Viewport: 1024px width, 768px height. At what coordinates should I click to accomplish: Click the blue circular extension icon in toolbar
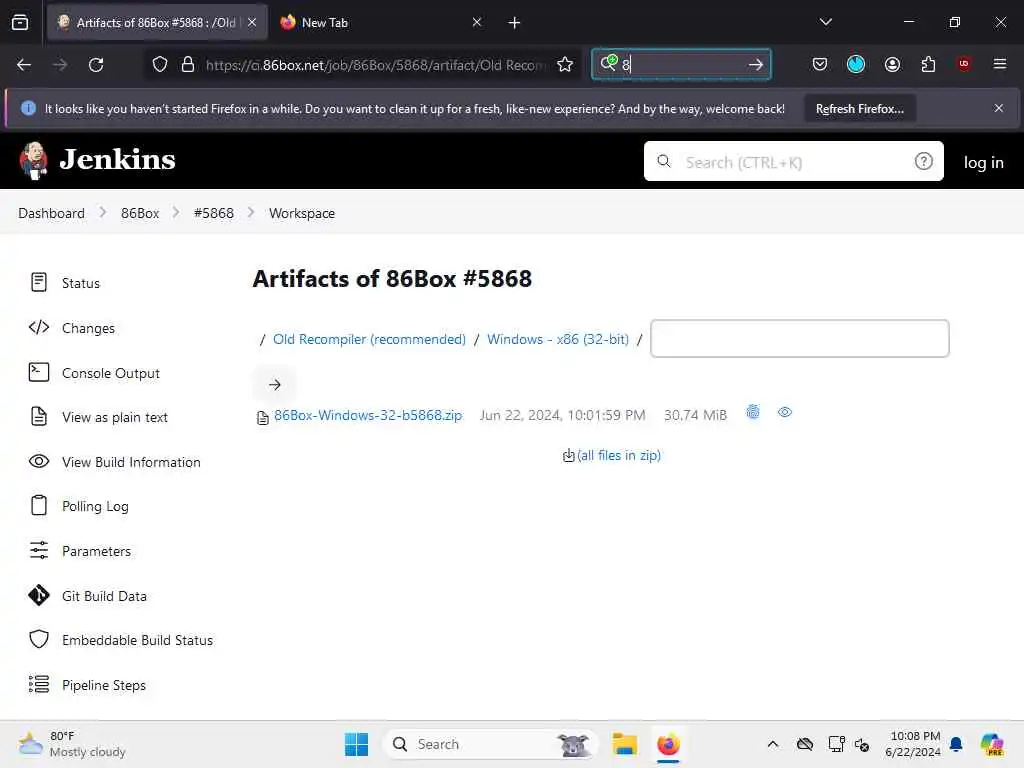tap(856, 64)
